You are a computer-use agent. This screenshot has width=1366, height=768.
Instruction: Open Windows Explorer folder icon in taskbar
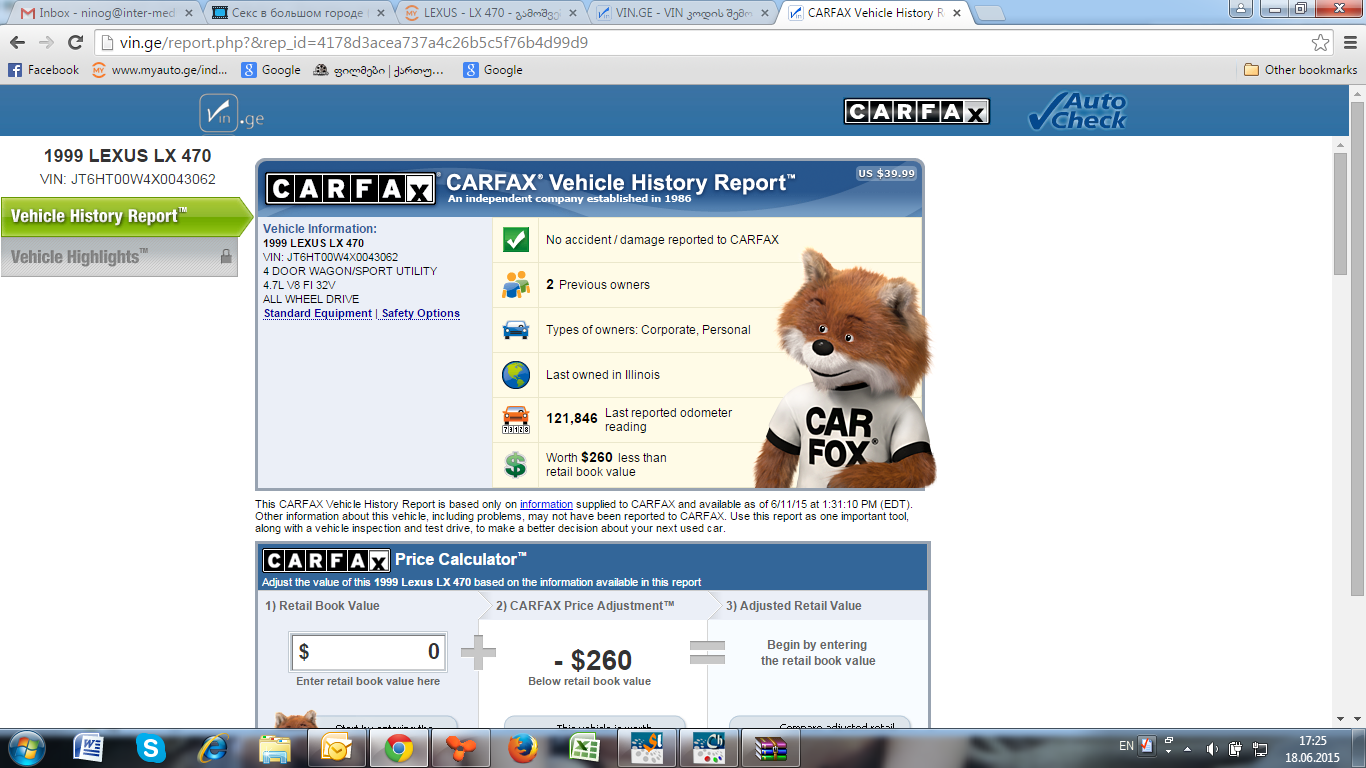pos(275,748)
